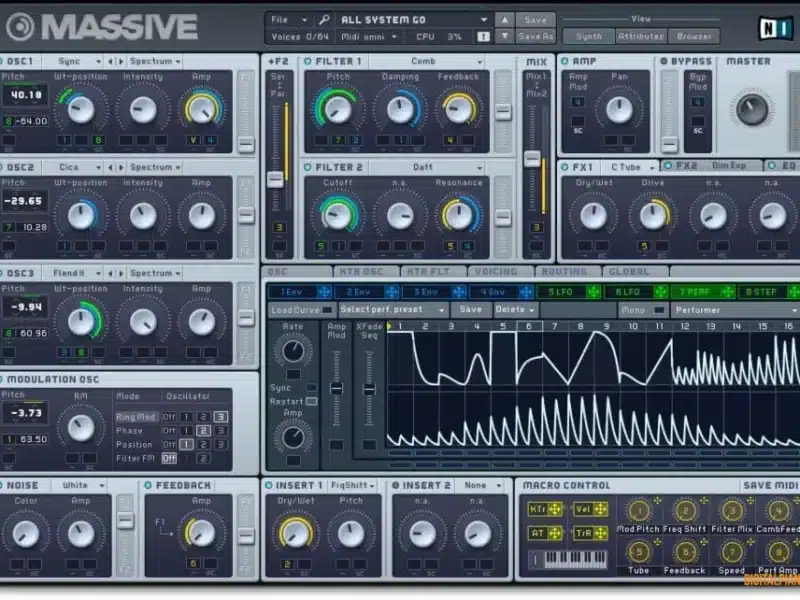800x600 pixels.
Task: Click the Save As button
Action: 535,36
